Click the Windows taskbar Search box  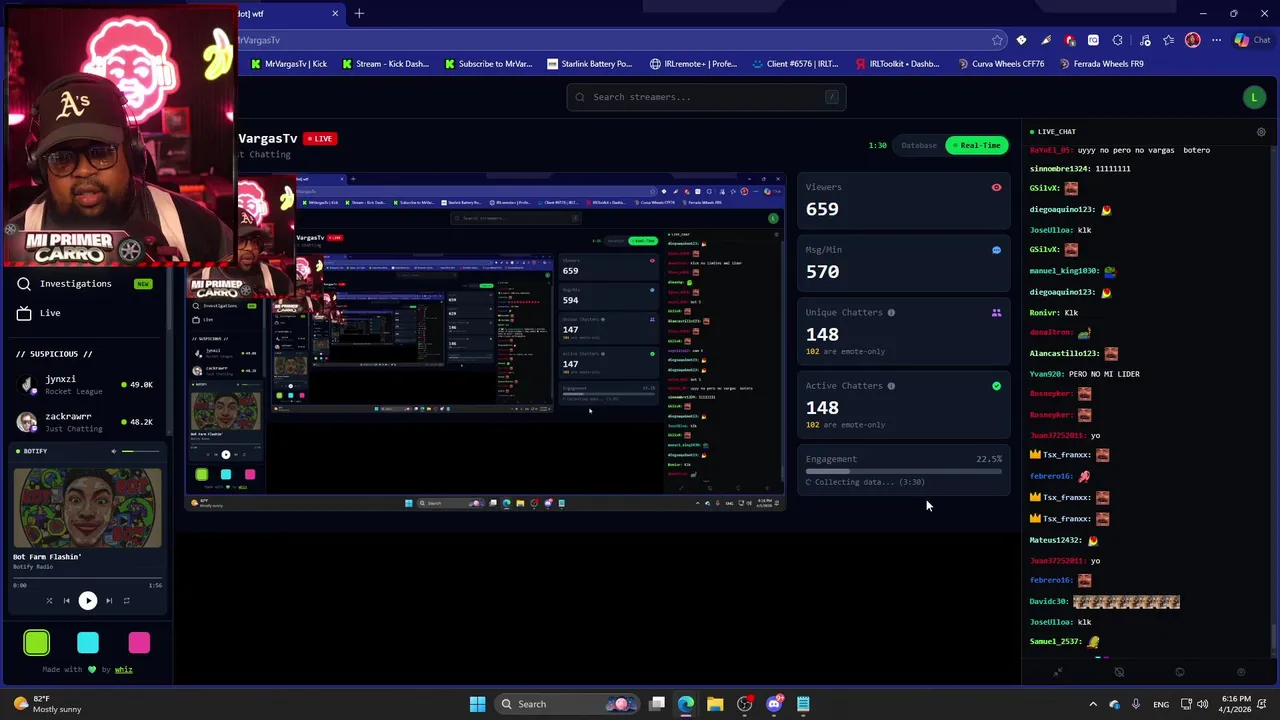coord(568,704)
